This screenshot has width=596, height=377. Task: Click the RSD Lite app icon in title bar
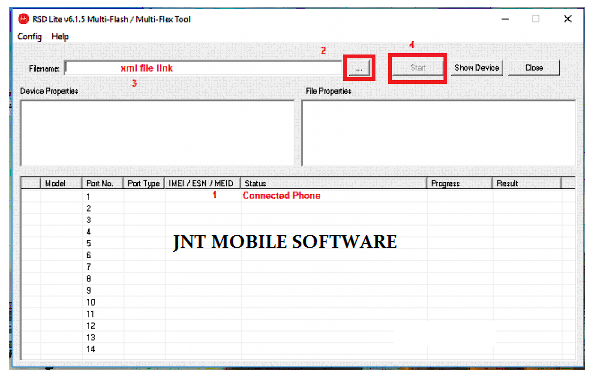pyautogui.click(x=24, y=19)
